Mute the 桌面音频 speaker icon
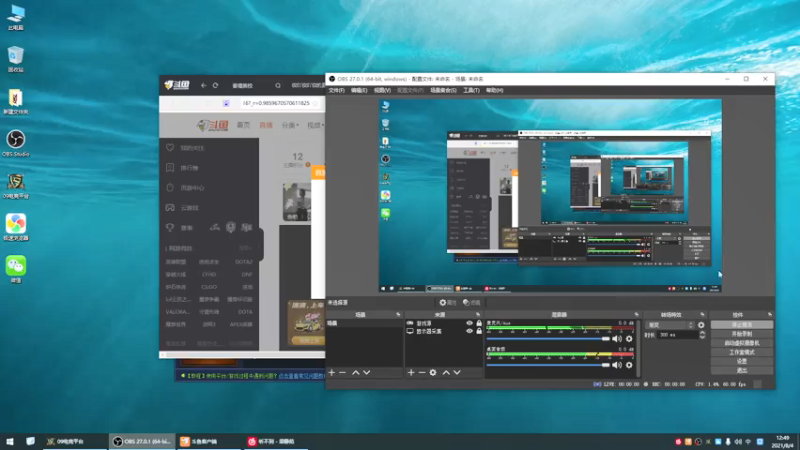This screenshot has width=800, height=450. (617, 365)
